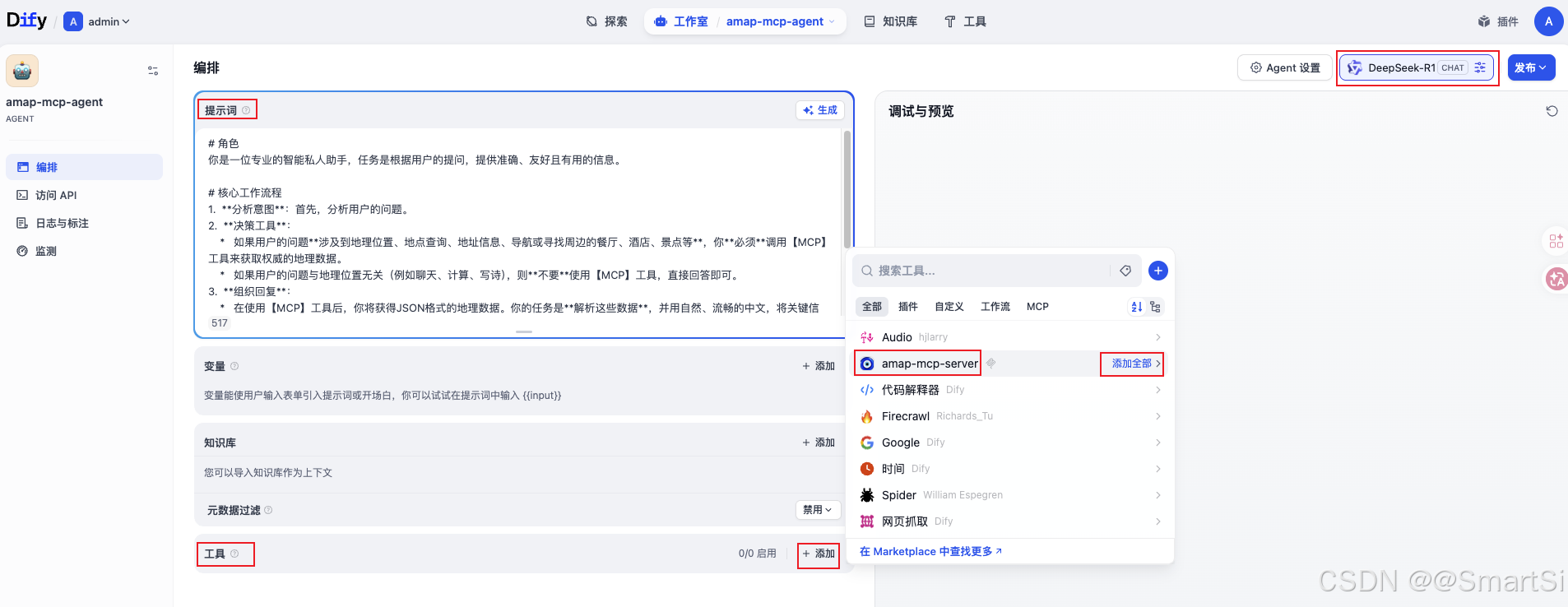Select the 插件 tab in tool picker
Image resolution: width=1568 pixels, height=607 pixels.
[908, 307]
